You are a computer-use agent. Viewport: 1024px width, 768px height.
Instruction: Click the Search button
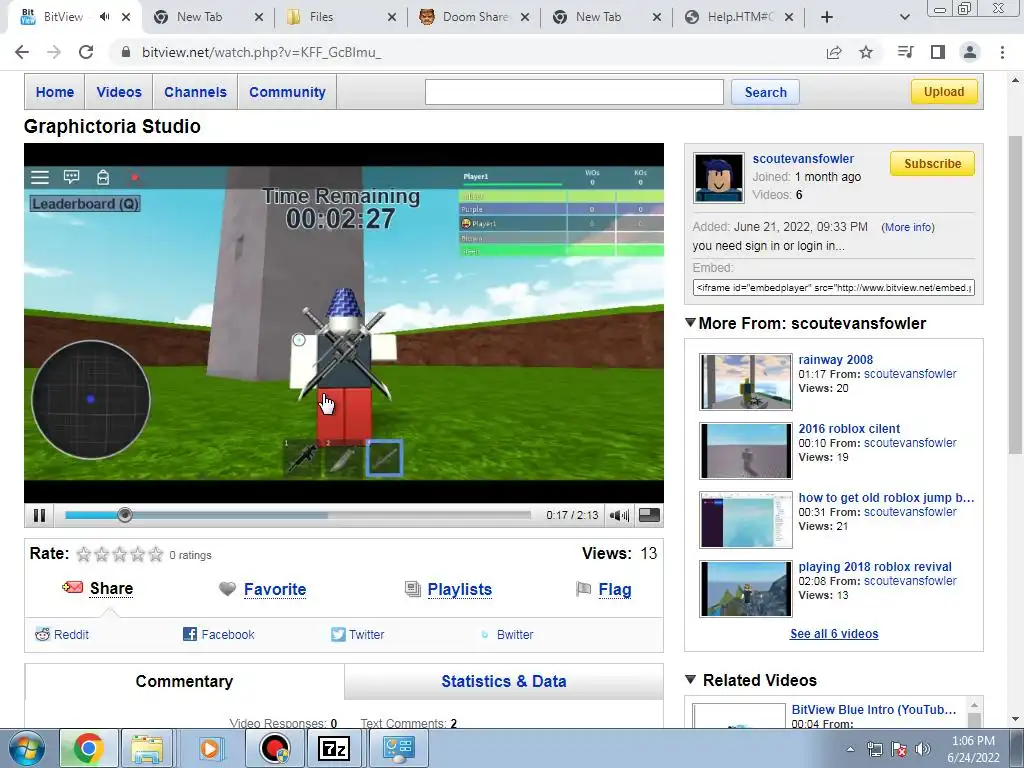[765, 92]
